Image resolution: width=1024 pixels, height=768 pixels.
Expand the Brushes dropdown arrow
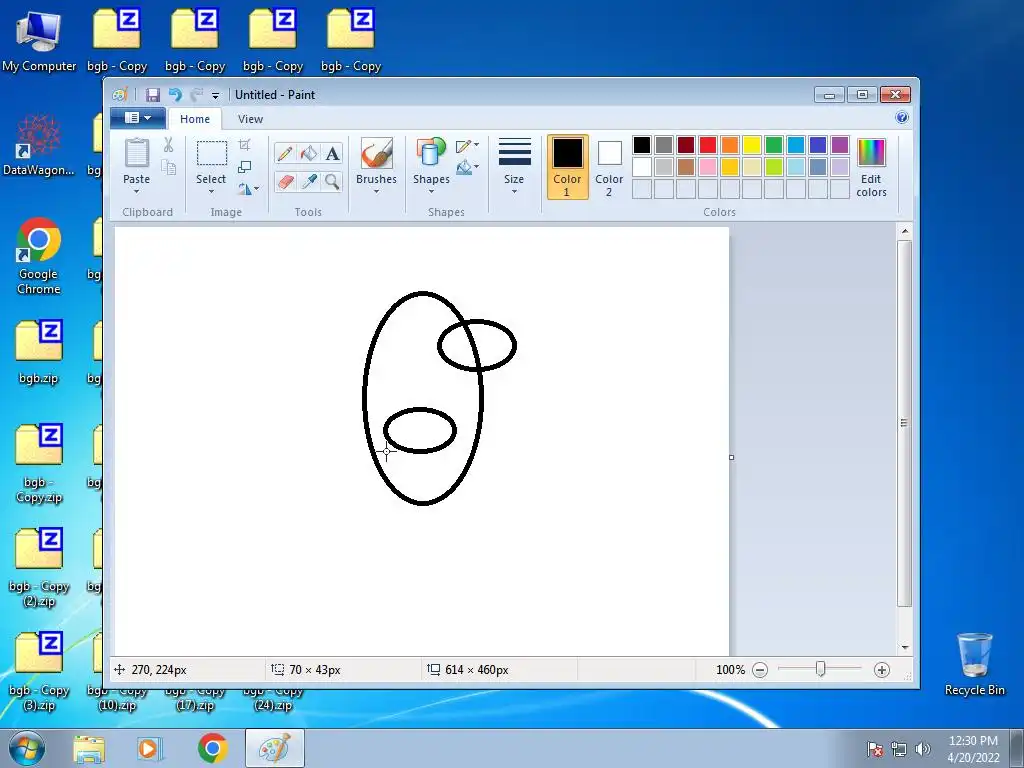coord(376,192)
